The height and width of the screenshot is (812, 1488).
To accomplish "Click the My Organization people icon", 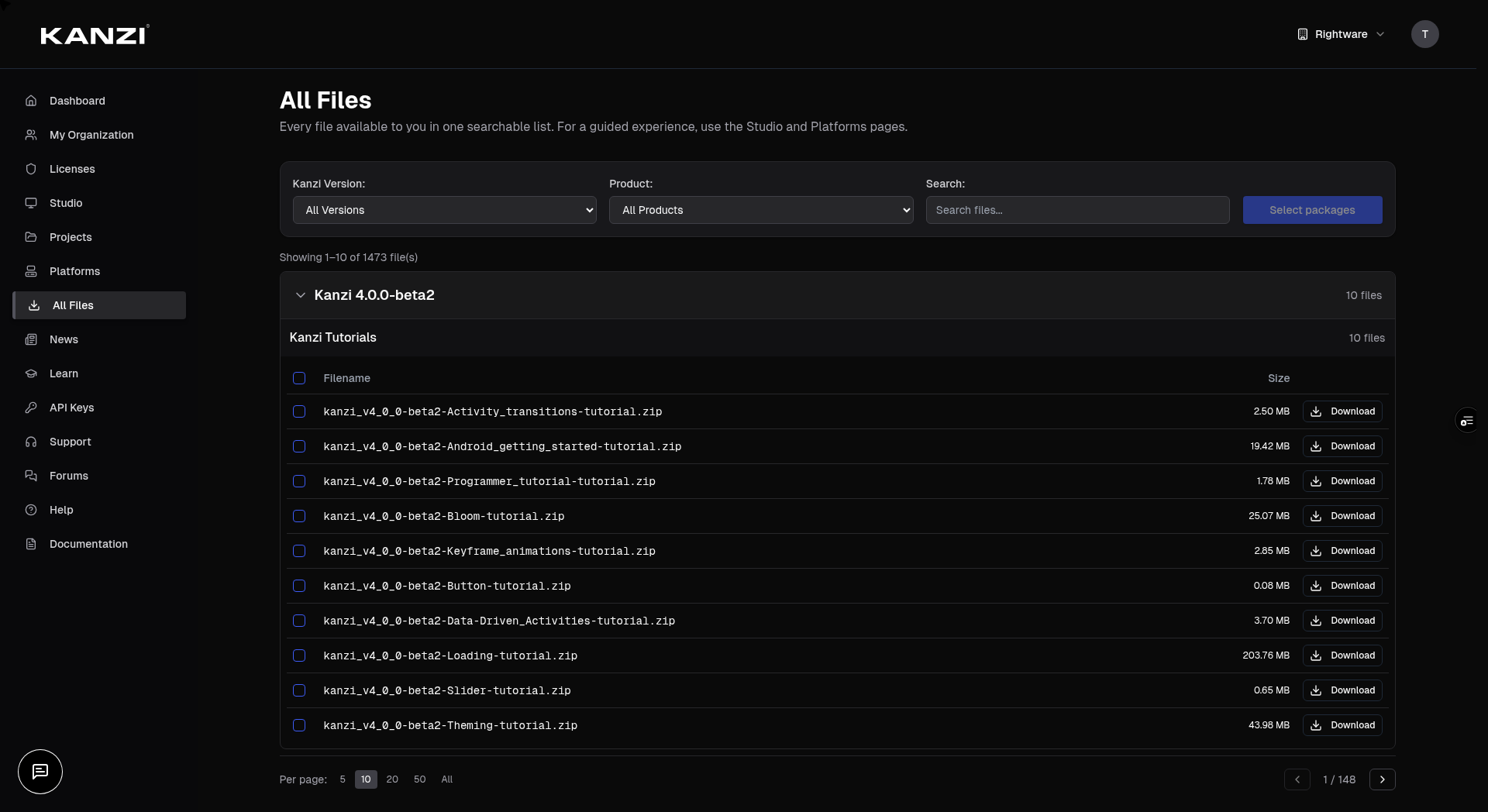I will point(31,135).
